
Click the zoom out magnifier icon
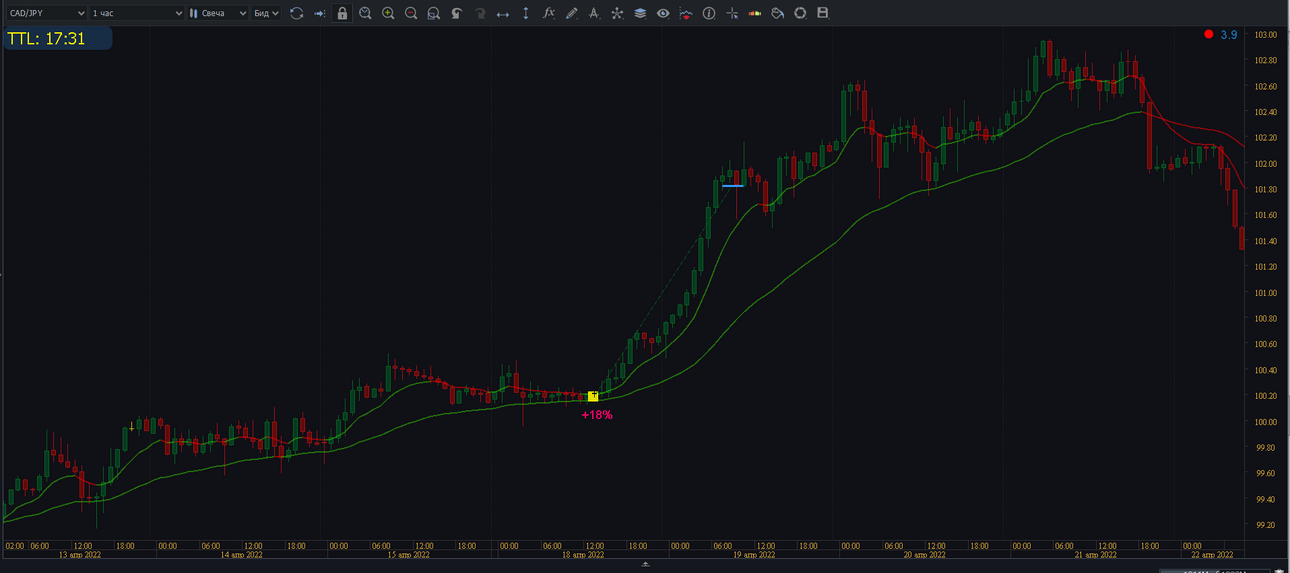point(411,13)
